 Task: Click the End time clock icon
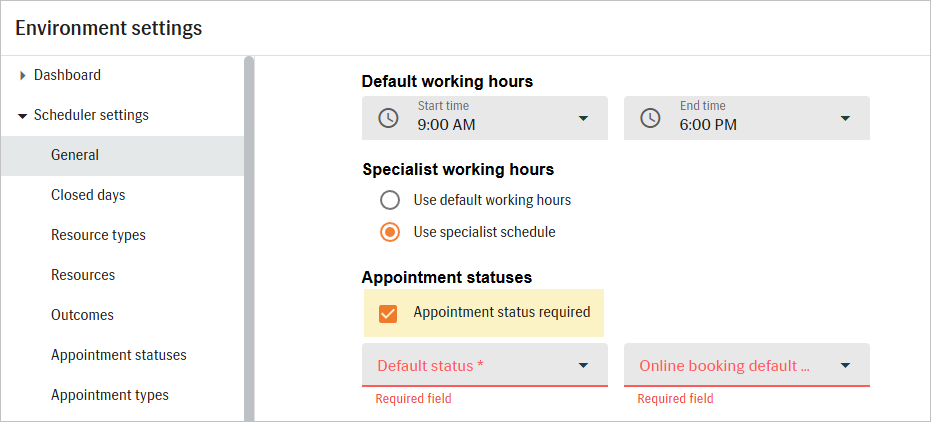pyautogui.click(x=650, y=118)
